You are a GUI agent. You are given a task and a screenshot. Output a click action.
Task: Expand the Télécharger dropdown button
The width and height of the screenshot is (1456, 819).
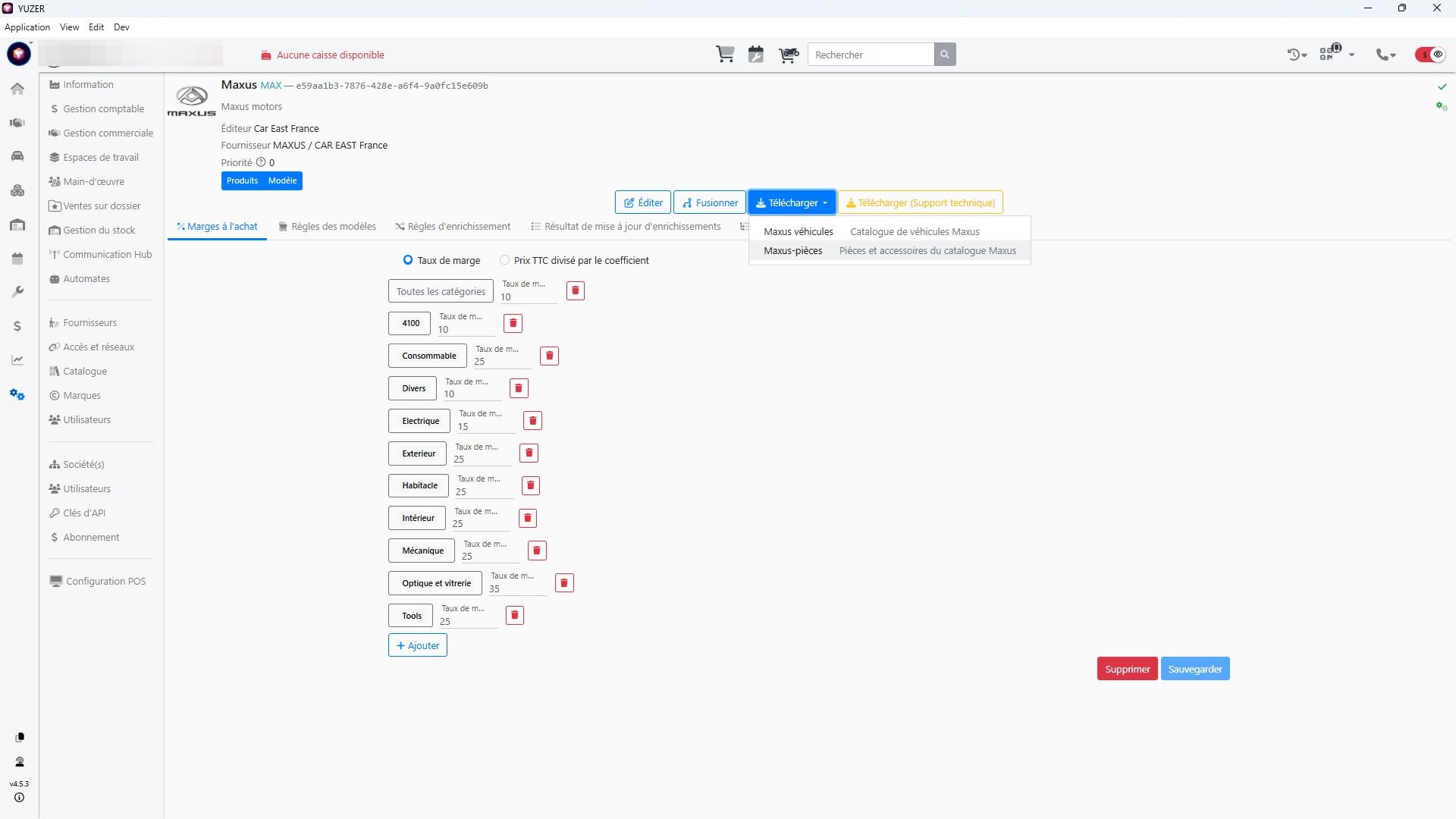pyautogui.click(x=792, y=202)
